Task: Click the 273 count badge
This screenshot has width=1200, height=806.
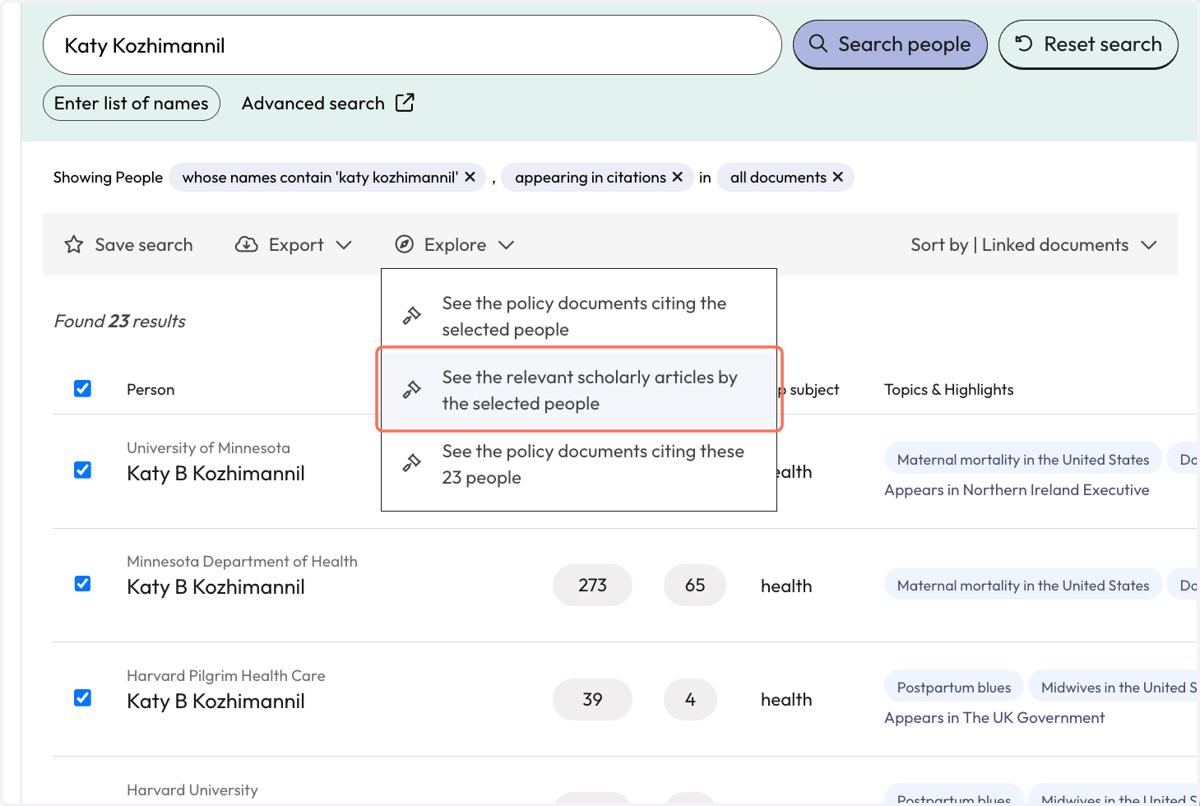Action: pos(592,585)
